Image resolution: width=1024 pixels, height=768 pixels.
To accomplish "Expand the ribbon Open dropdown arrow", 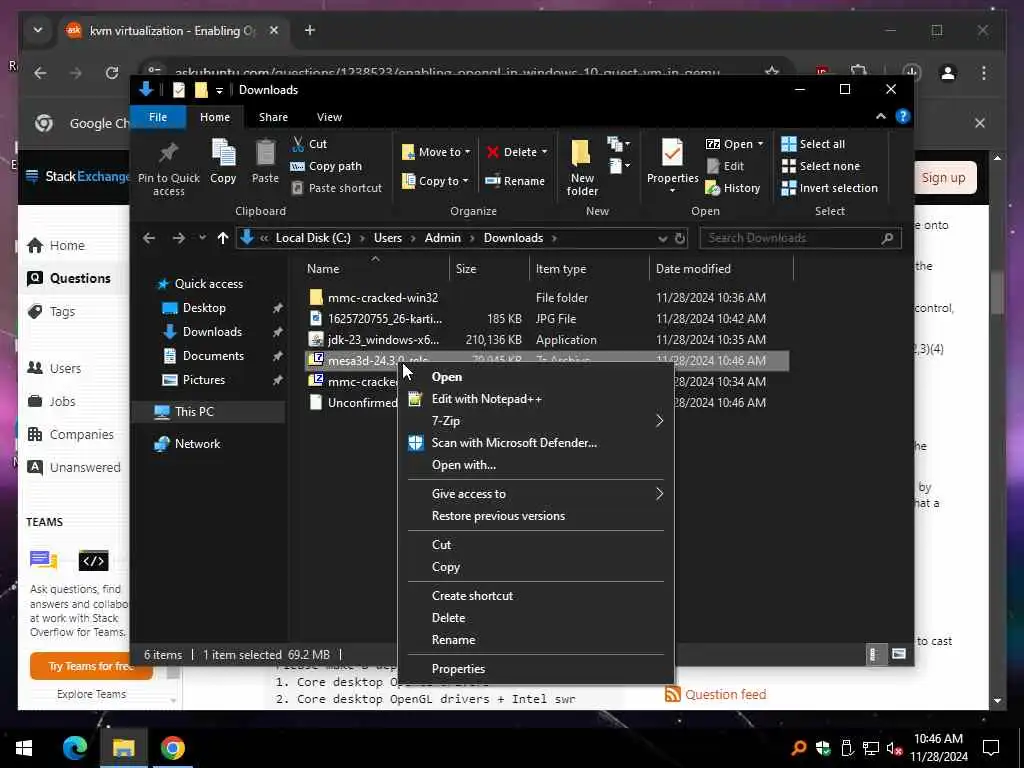I will click(760, 144).
